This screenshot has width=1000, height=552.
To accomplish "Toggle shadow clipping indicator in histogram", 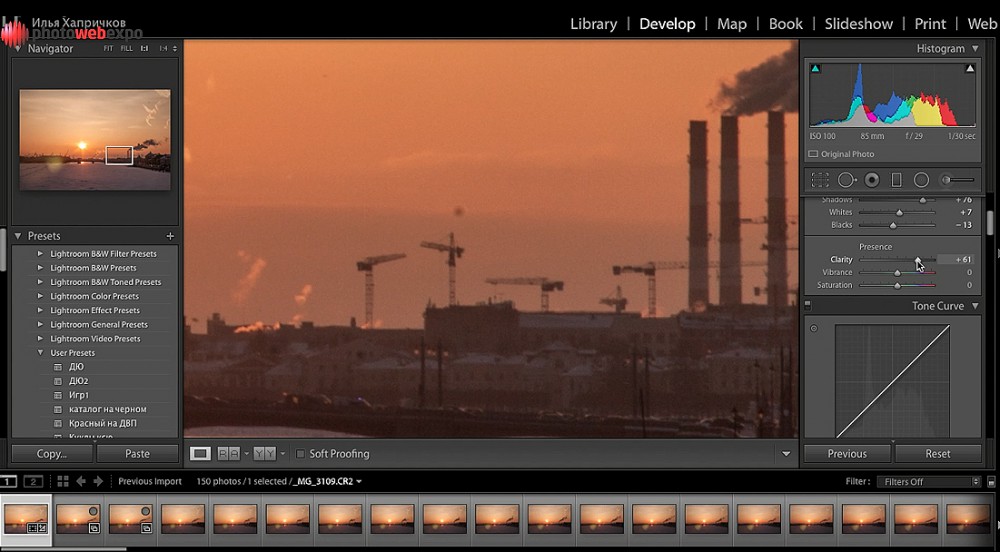I will tap(816, 69).
